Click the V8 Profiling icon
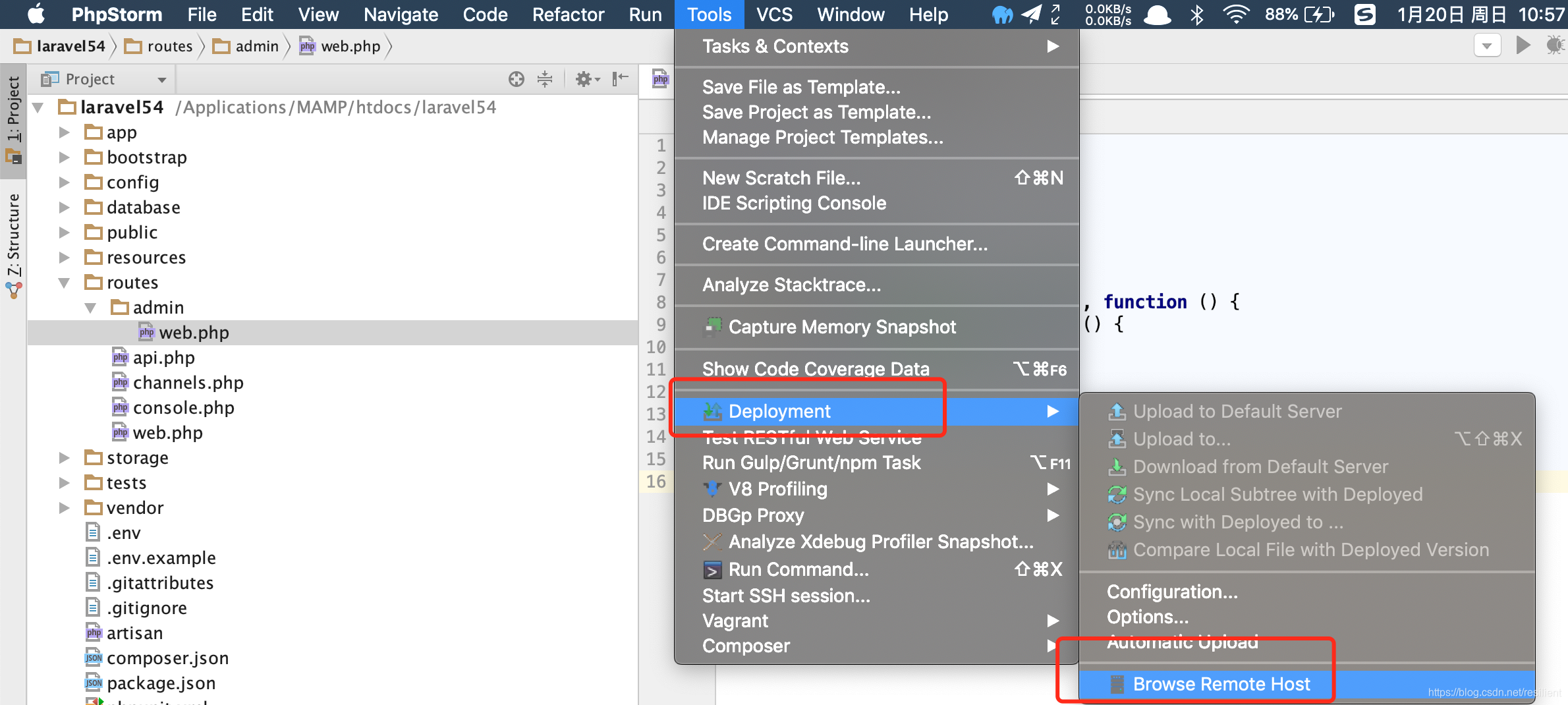The height and width of the screenshot is (705, 1568). 712,490
